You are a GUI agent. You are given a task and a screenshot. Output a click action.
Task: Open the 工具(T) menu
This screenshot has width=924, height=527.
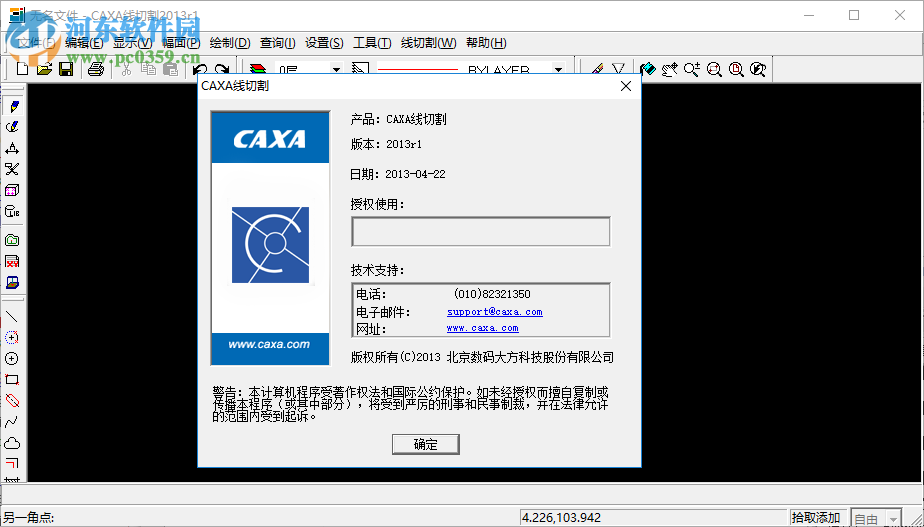(372, 43)
